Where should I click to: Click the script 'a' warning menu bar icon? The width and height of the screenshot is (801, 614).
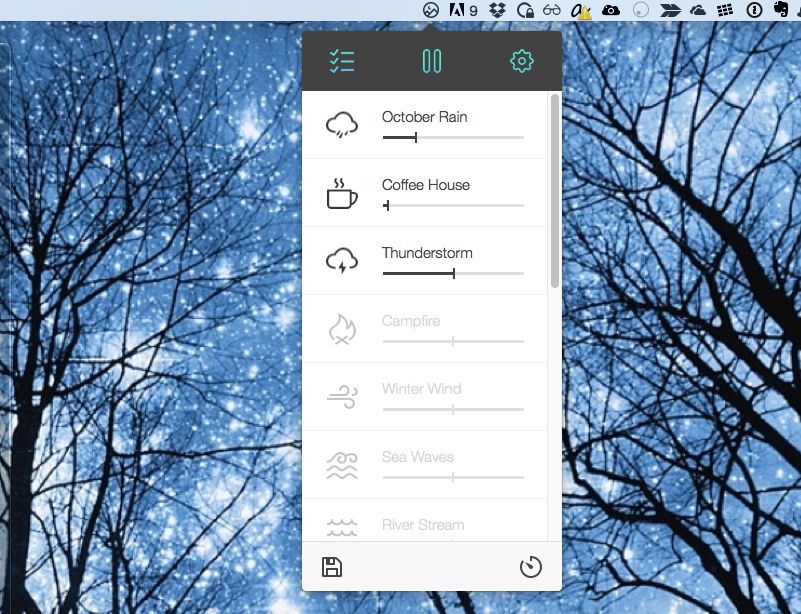[581, 10]
